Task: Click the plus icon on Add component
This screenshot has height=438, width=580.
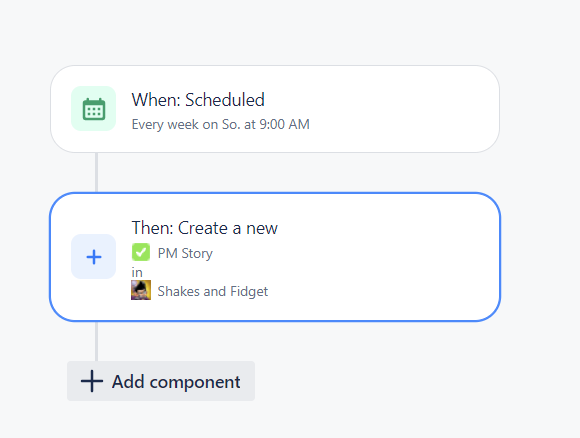Action: (92, 381)
